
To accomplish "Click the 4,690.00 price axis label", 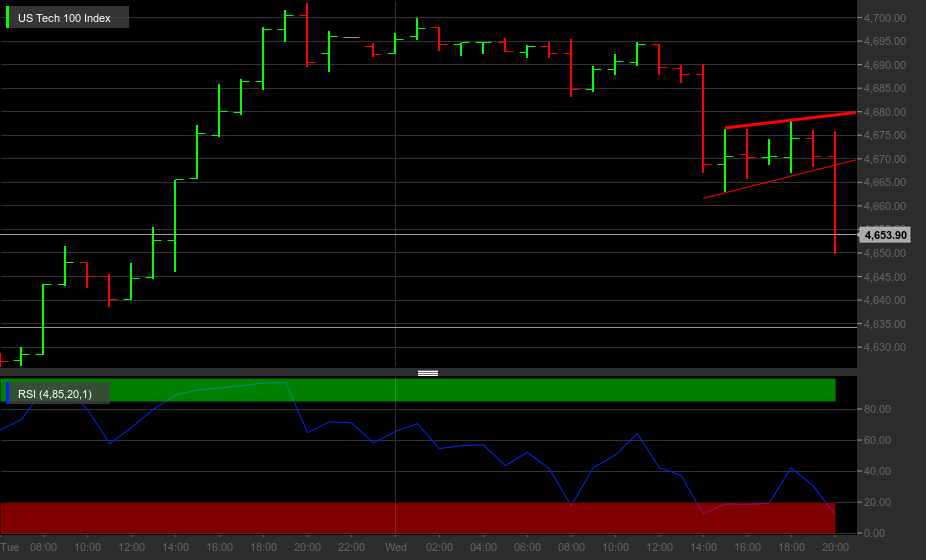I will pyautogui.click(x=884, y=65).
